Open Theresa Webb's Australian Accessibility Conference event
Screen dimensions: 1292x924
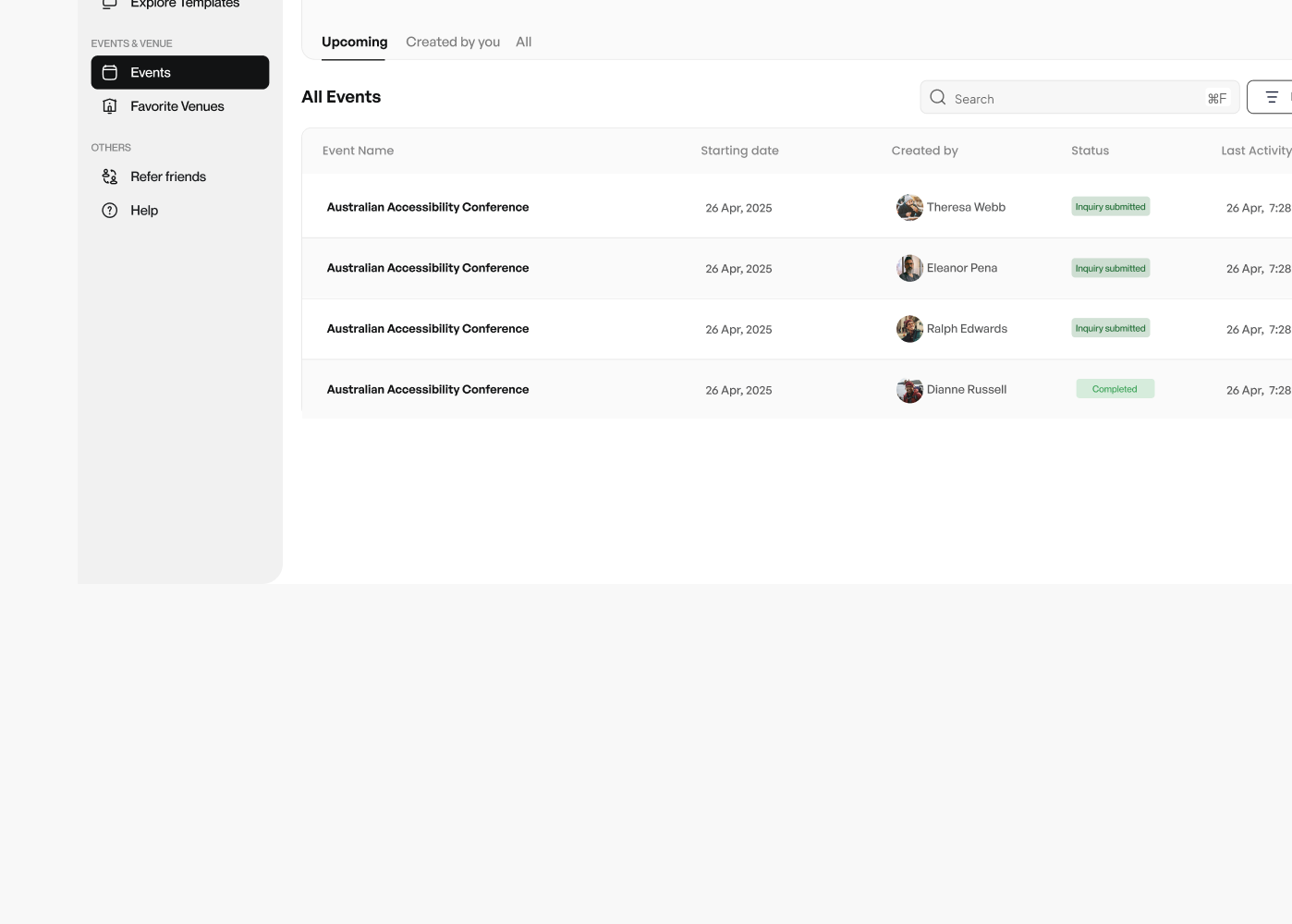tap(428, 207)
